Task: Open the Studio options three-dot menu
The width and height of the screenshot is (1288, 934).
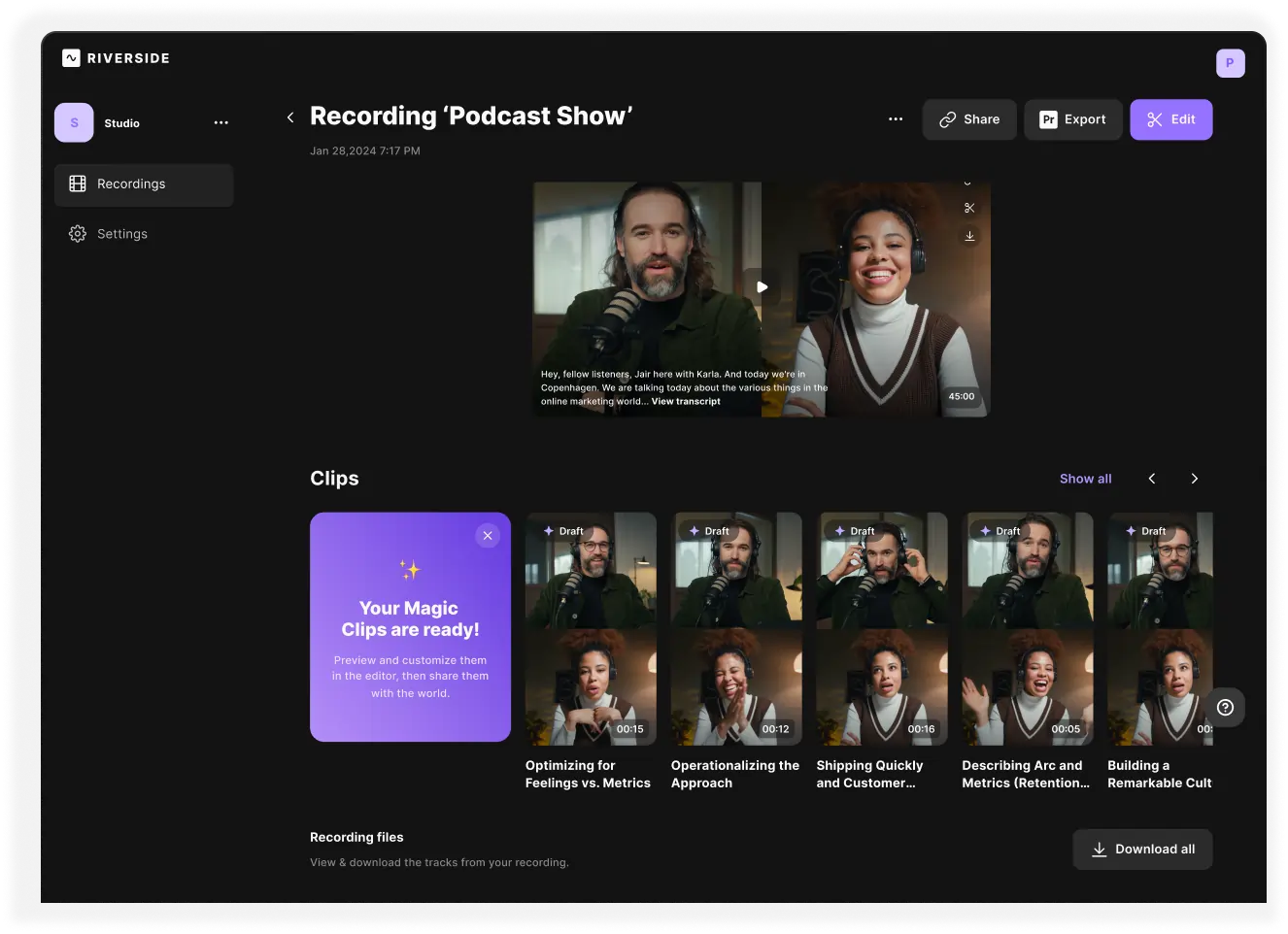Action: (x=220, y=122)
